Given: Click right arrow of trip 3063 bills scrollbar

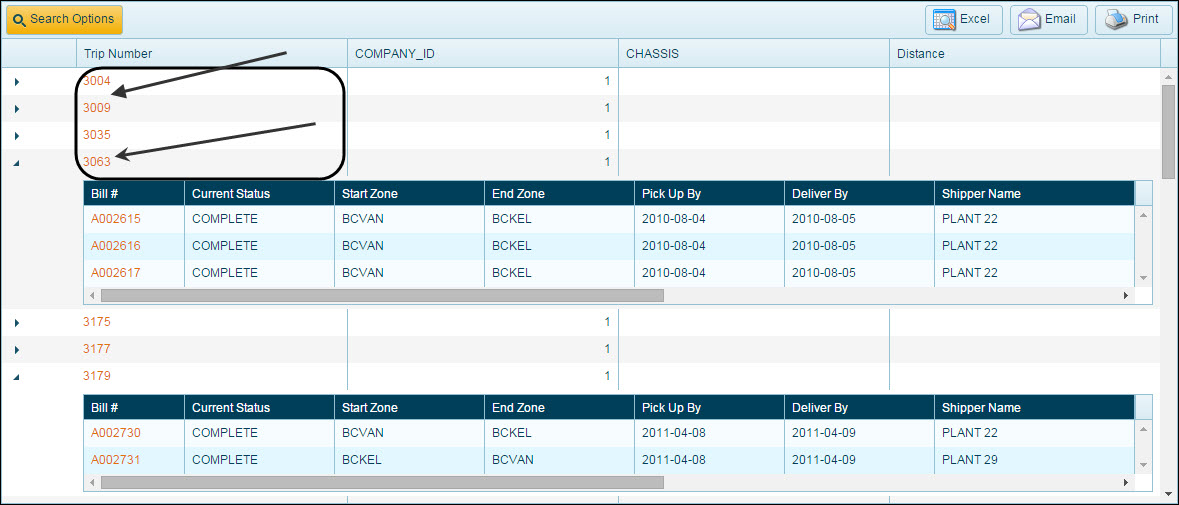Looking at the screenshot, I should click(x=1126, y=295).
